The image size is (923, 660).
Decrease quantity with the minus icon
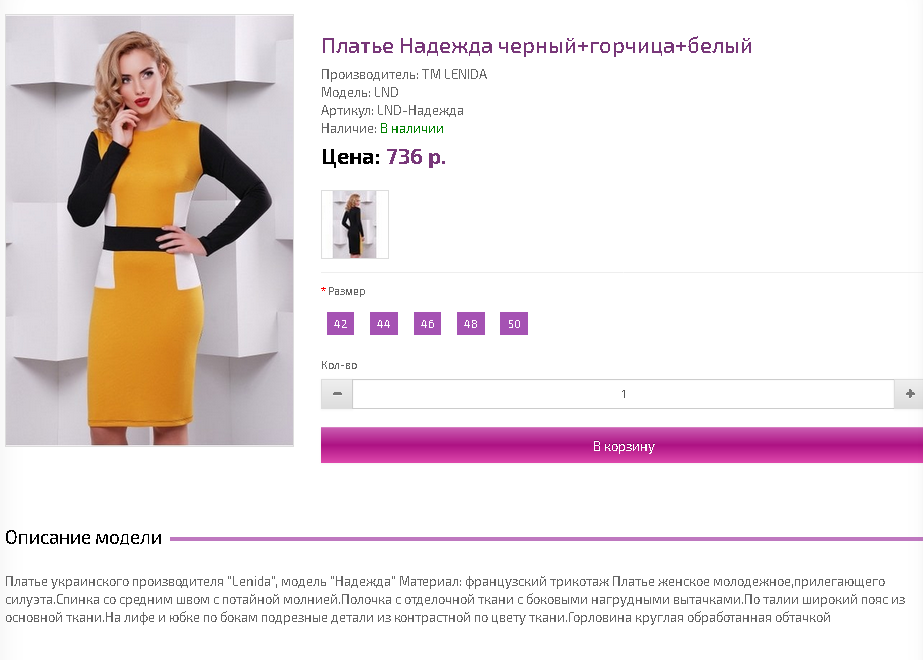point(337,394)
